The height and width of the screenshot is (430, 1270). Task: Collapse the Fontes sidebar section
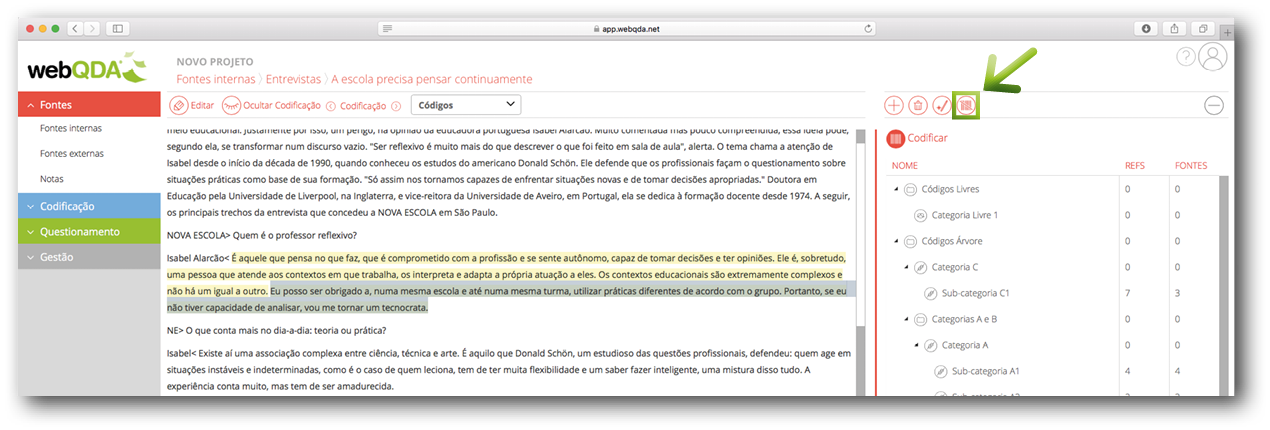click(89, 104)
